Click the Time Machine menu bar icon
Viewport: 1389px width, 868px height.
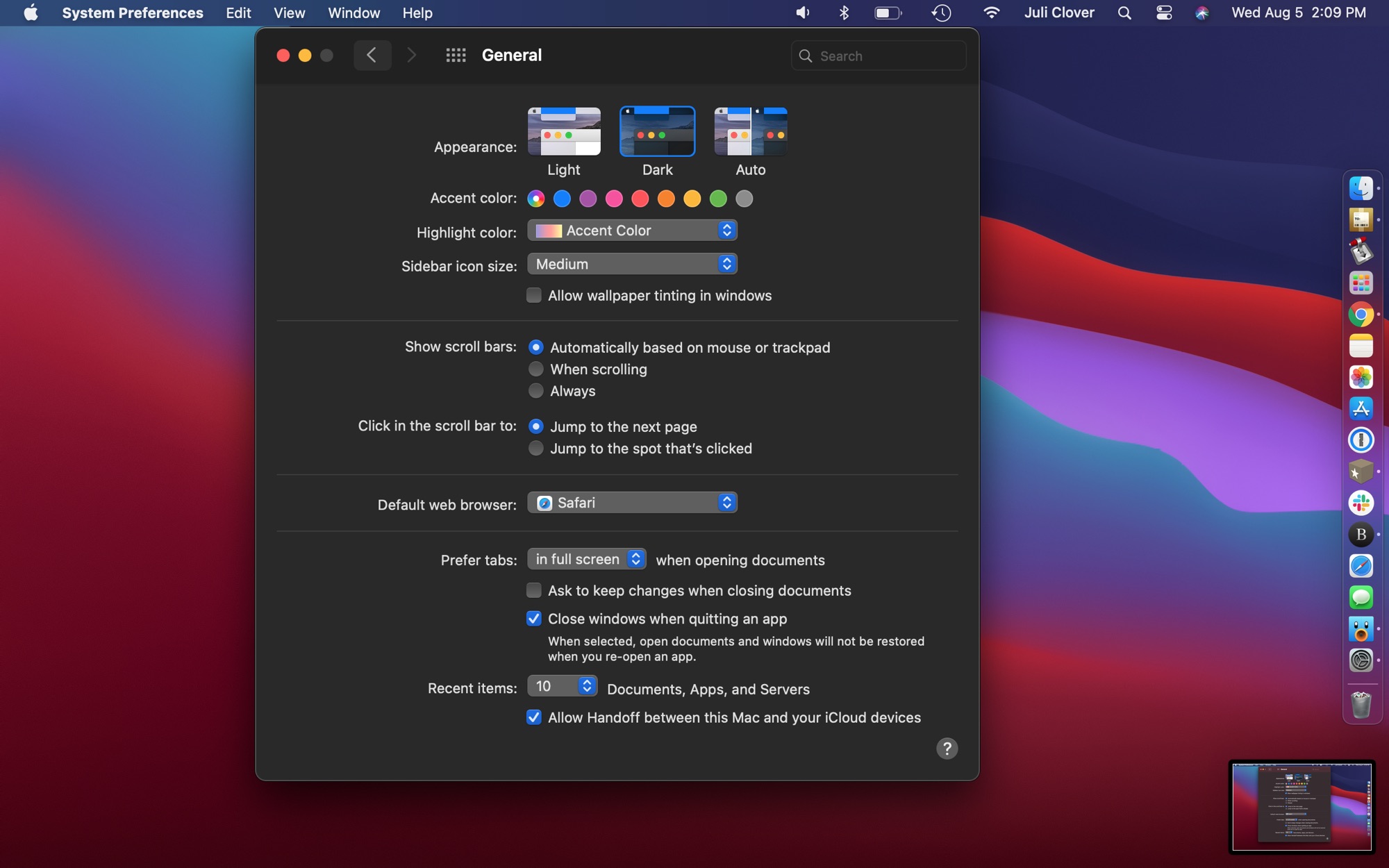coord(938,13)
